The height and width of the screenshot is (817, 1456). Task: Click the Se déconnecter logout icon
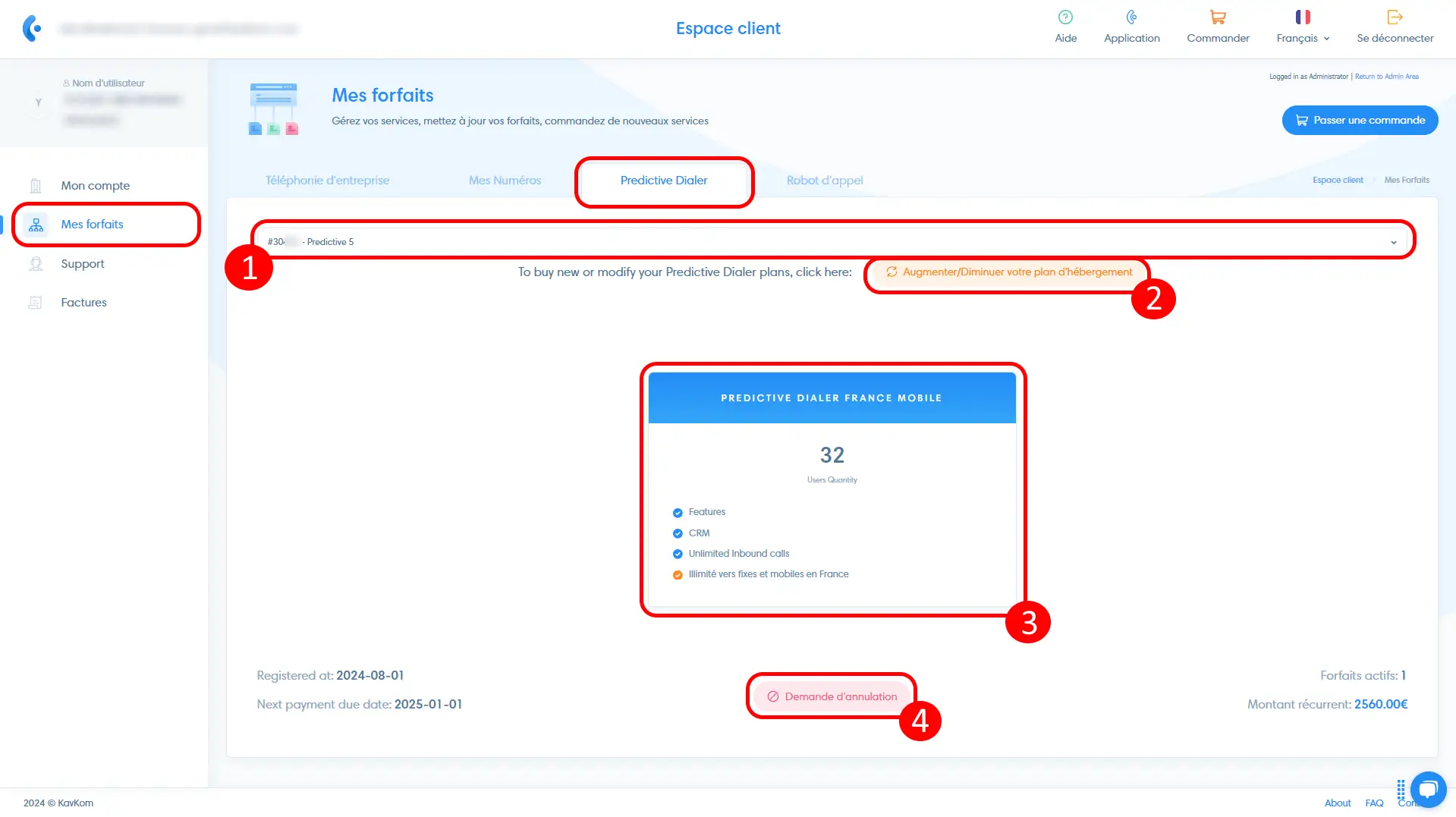pos(1395,17)
